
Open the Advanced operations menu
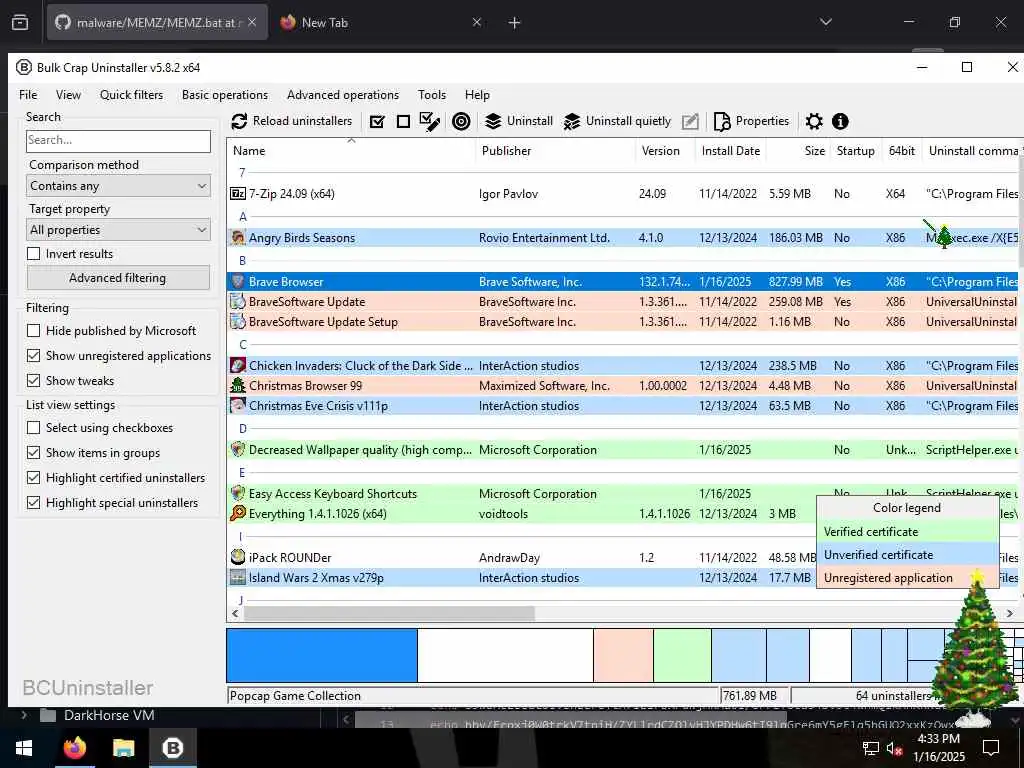(x=343, y=95)
